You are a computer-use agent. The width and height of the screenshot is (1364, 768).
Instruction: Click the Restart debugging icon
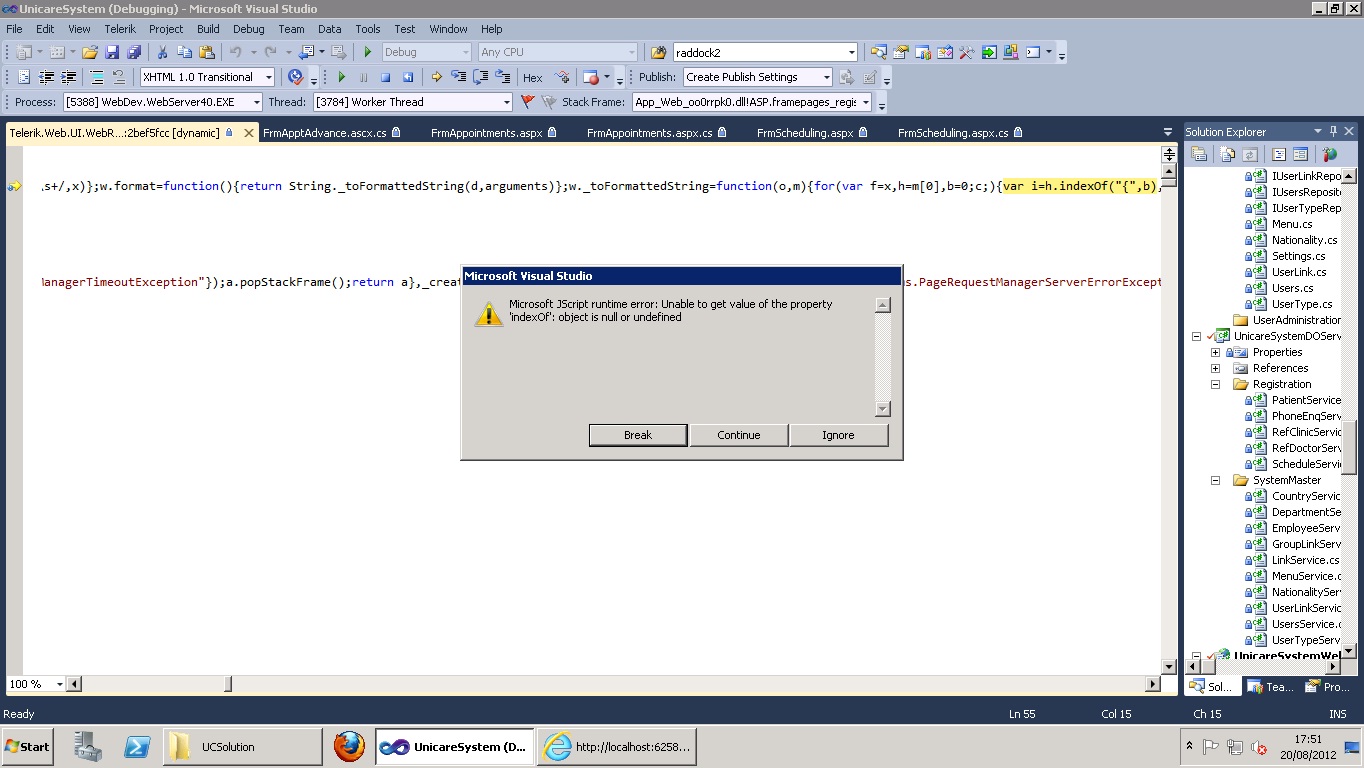click(407, 77)
